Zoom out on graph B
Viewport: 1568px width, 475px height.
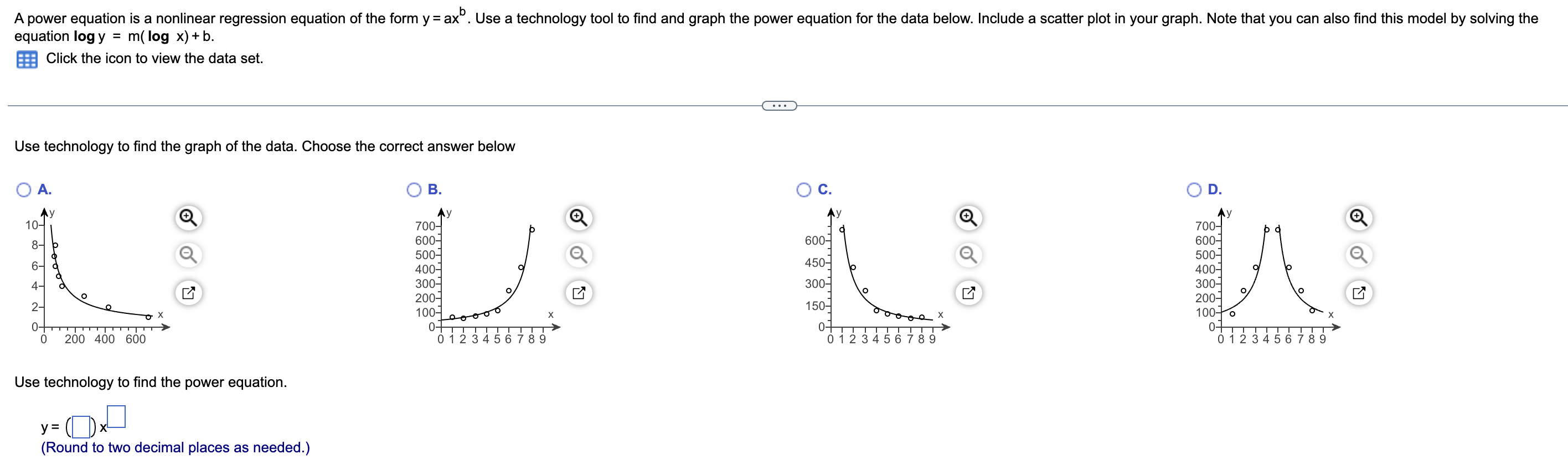pyautogui.click(x=578, y=255)
